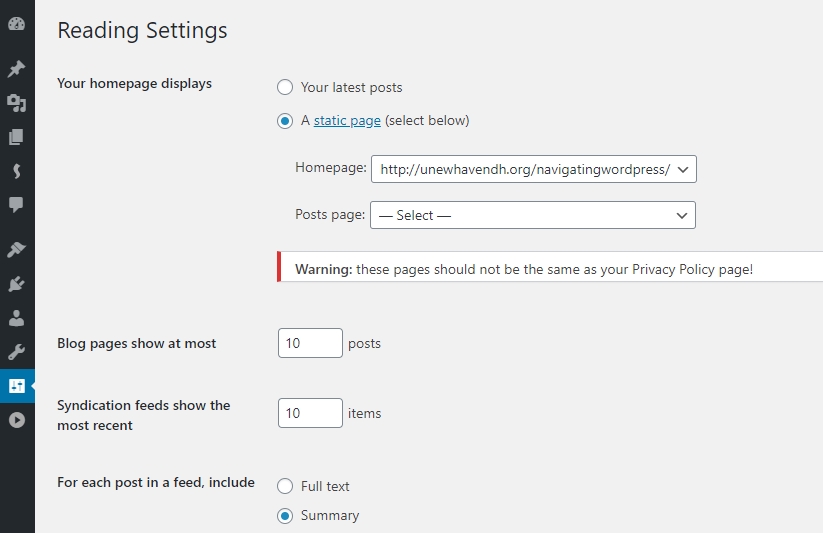The height and width of the screenshot is (533, 823).
Task: Select the A static page radio button
Action: point(285,121)
